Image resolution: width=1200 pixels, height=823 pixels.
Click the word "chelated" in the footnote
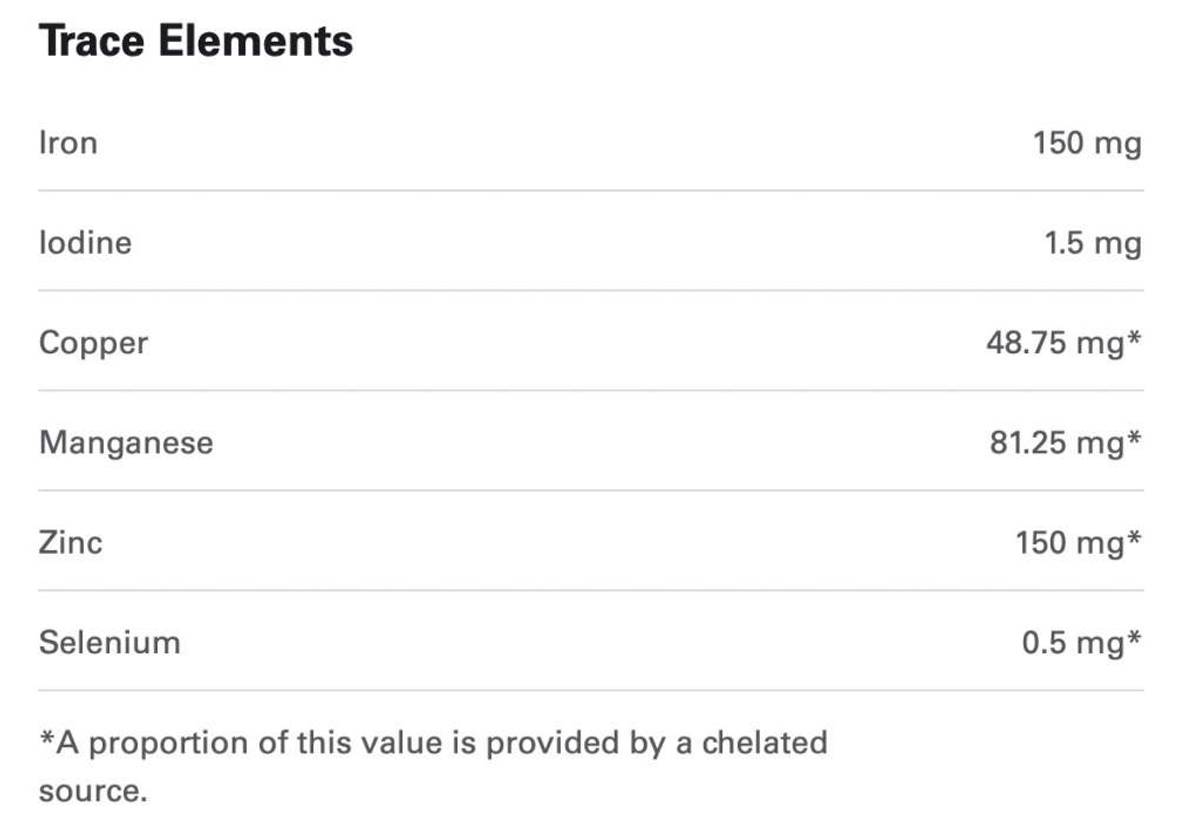(764, 743)
